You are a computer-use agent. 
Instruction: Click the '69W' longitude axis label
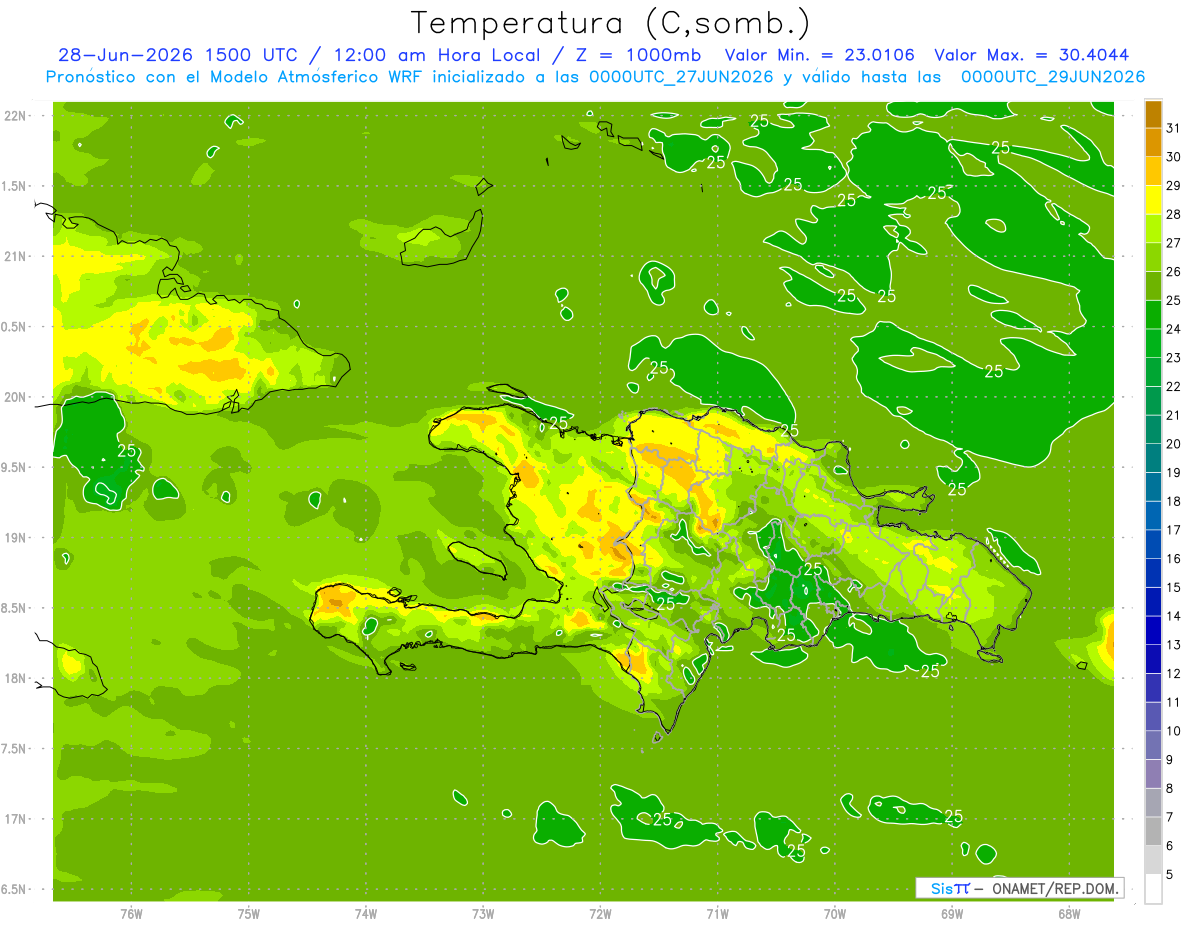point(951,914)
